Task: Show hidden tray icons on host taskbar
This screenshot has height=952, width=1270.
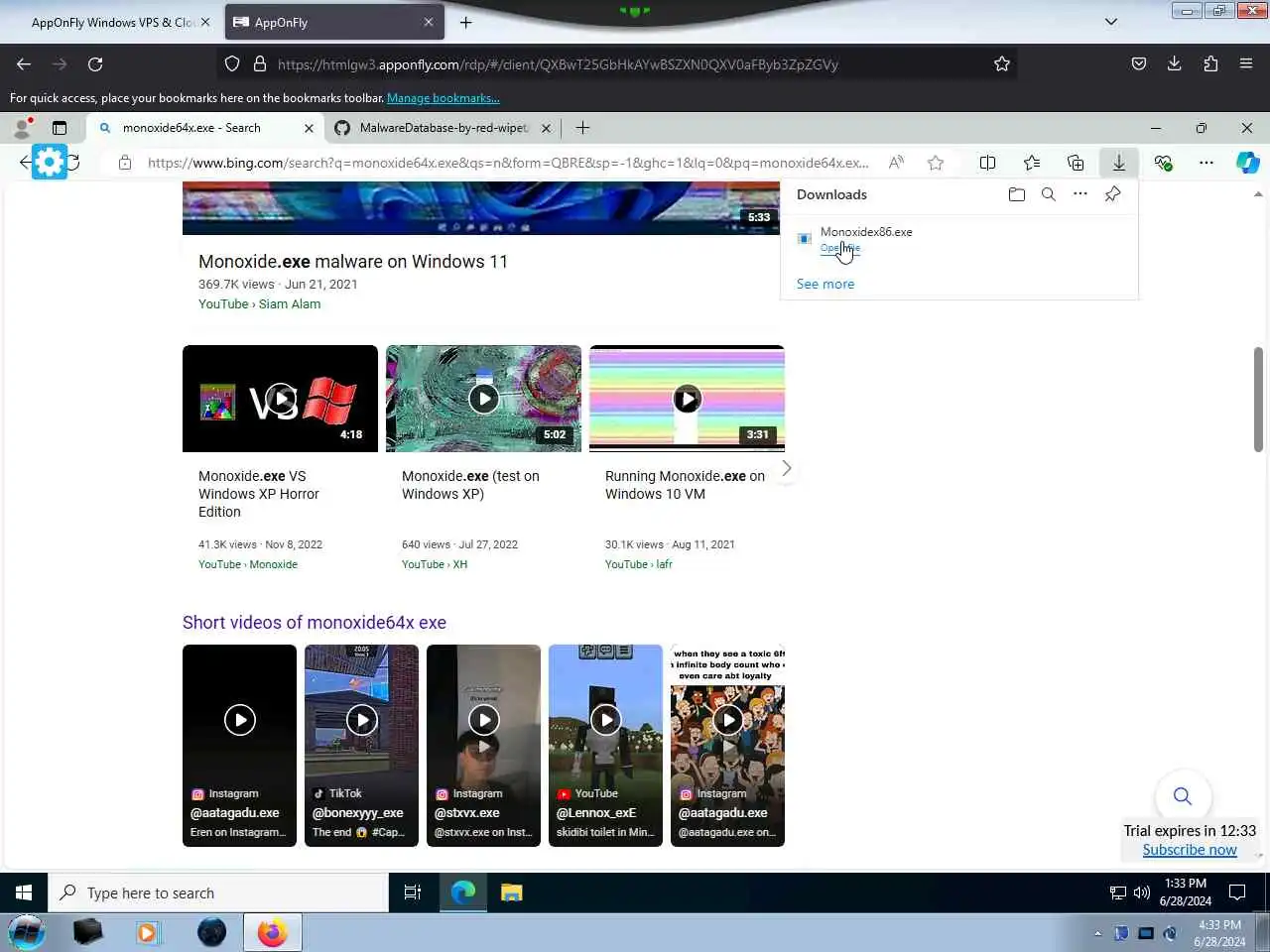Action: 1097,933
